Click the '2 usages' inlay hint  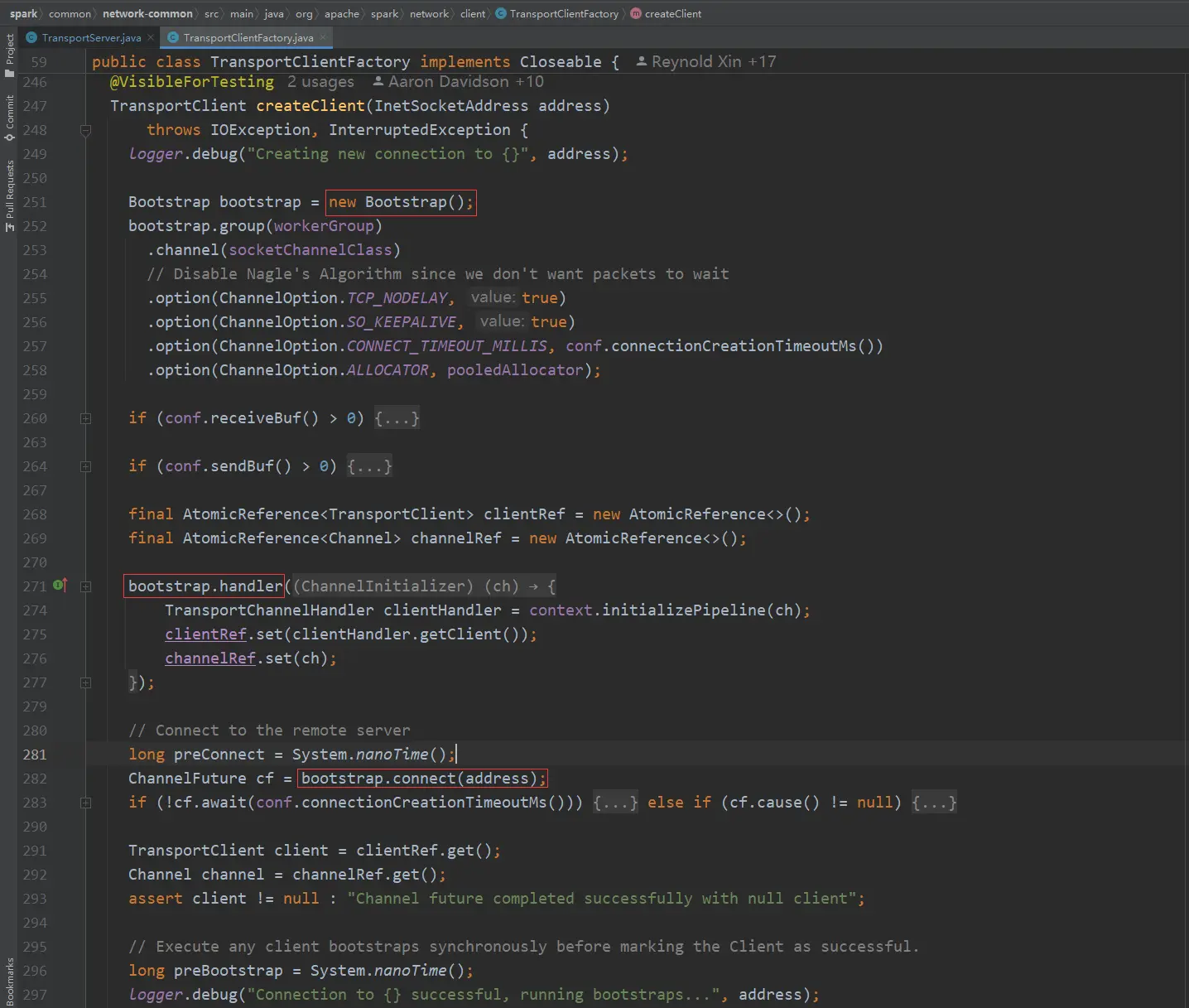click(320, 81)
